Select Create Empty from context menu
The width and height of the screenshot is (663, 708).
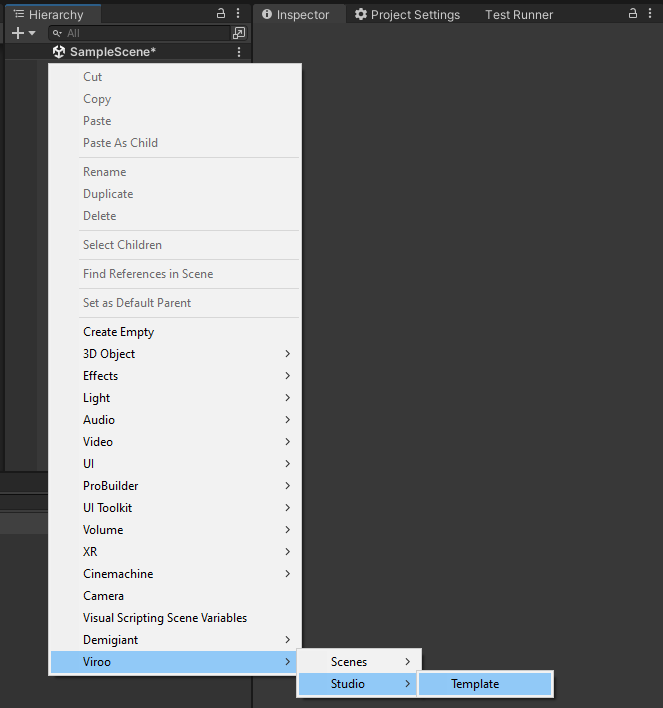[119, 332]
